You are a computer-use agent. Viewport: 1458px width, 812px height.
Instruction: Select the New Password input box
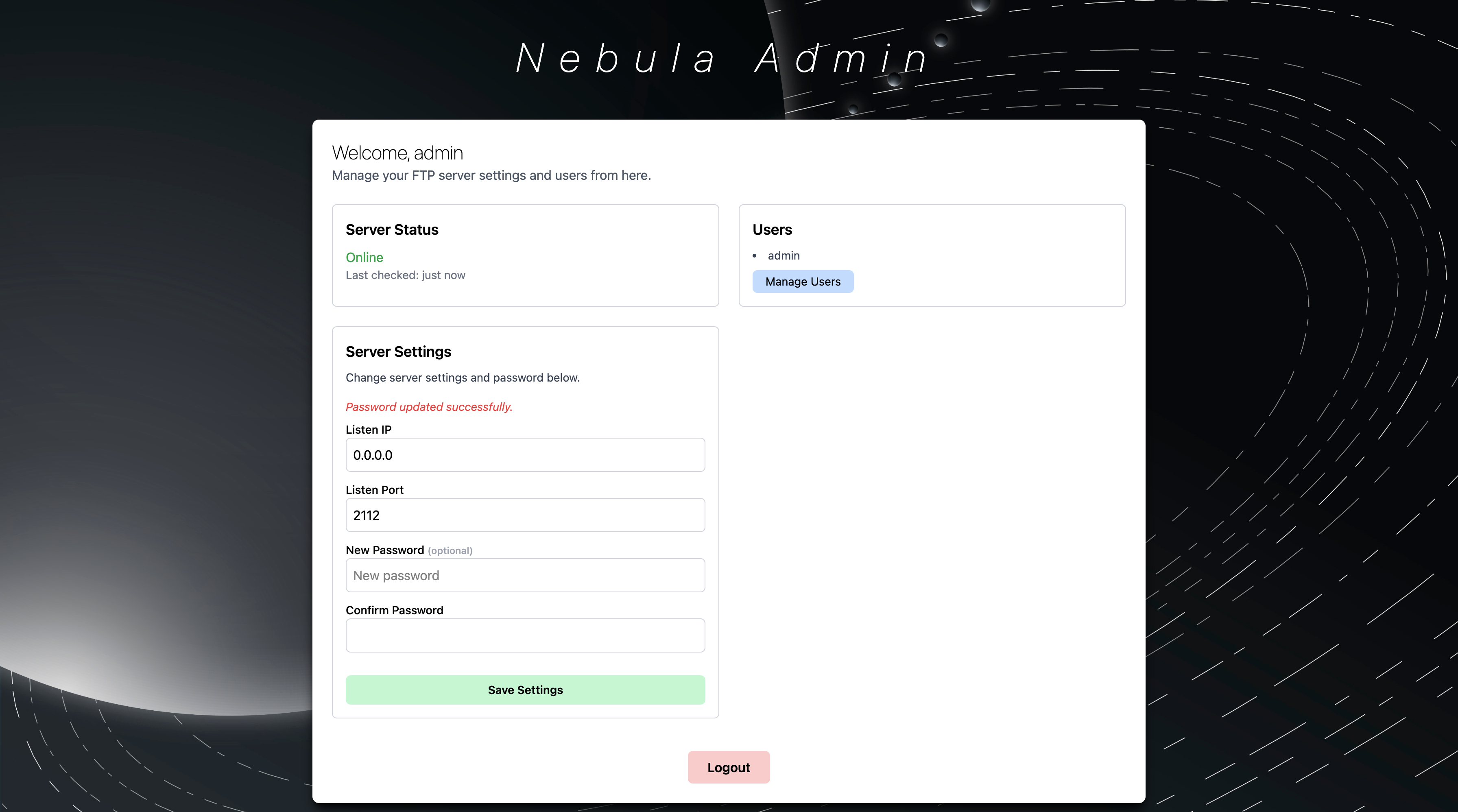pyautogui.click(x=525, y=575)
